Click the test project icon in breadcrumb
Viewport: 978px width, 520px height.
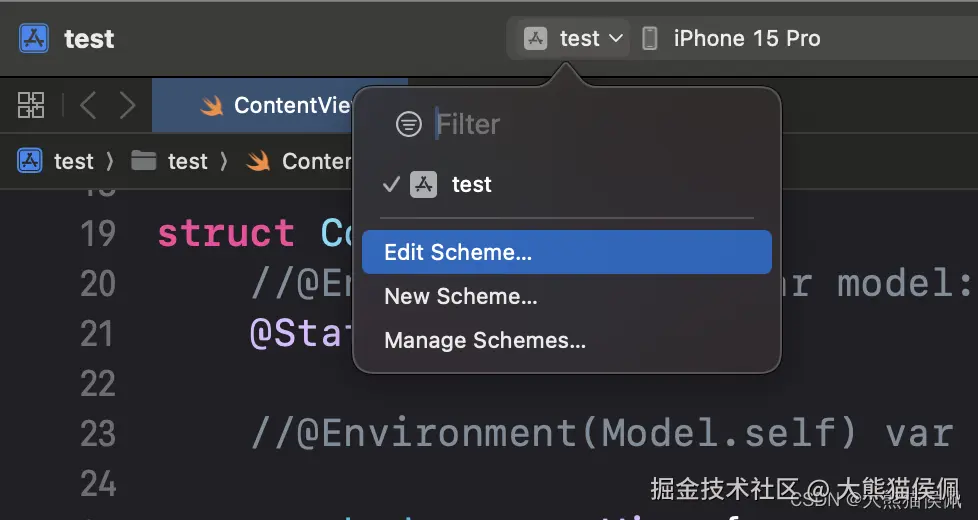(30, 161)
